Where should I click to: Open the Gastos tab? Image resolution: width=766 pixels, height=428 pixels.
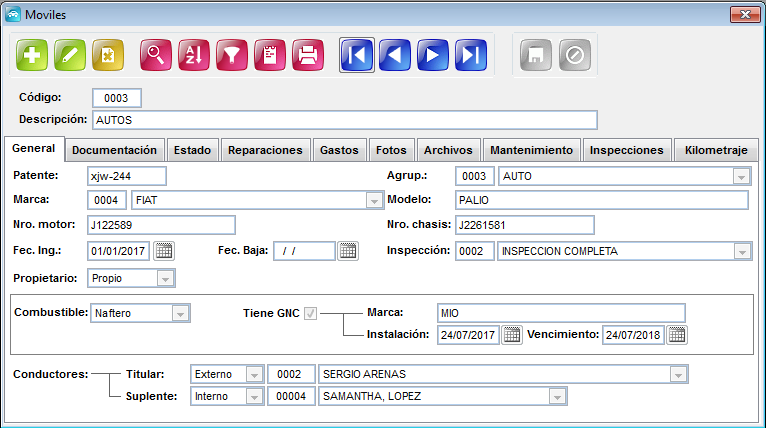point(340,150)
